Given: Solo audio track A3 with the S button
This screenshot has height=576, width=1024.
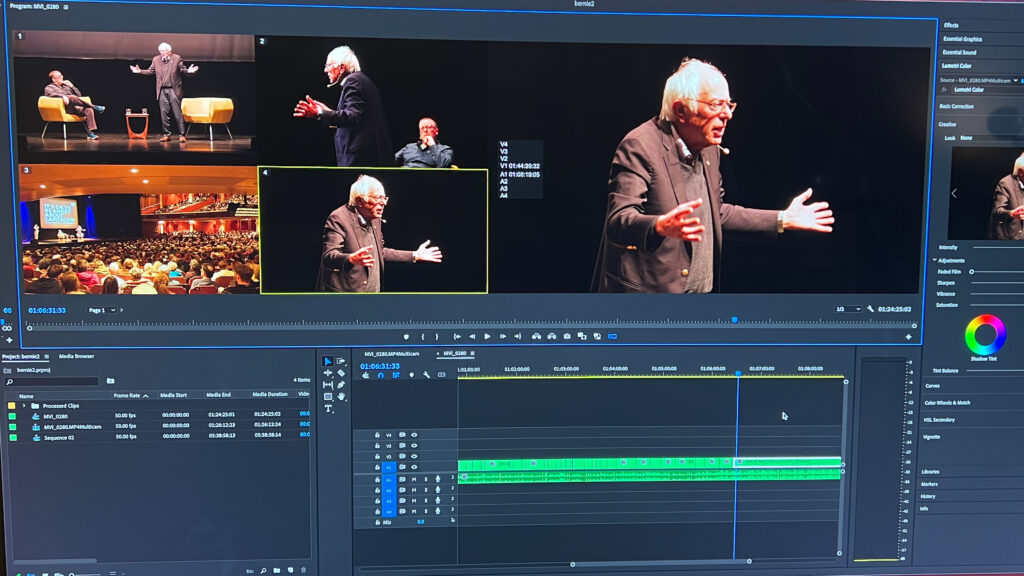Looking at the screenshot, I should point(425,501).
